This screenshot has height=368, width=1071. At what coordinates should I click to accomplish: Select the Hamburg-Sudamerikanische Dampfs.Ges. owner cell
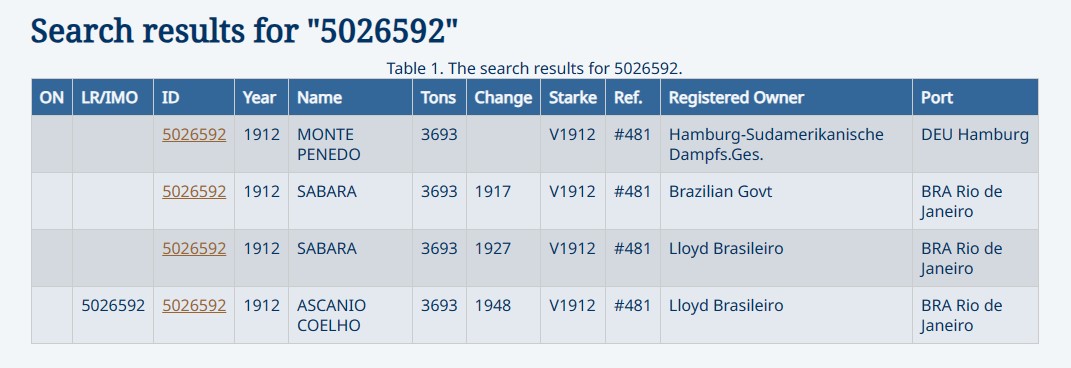tap(786, 144)
